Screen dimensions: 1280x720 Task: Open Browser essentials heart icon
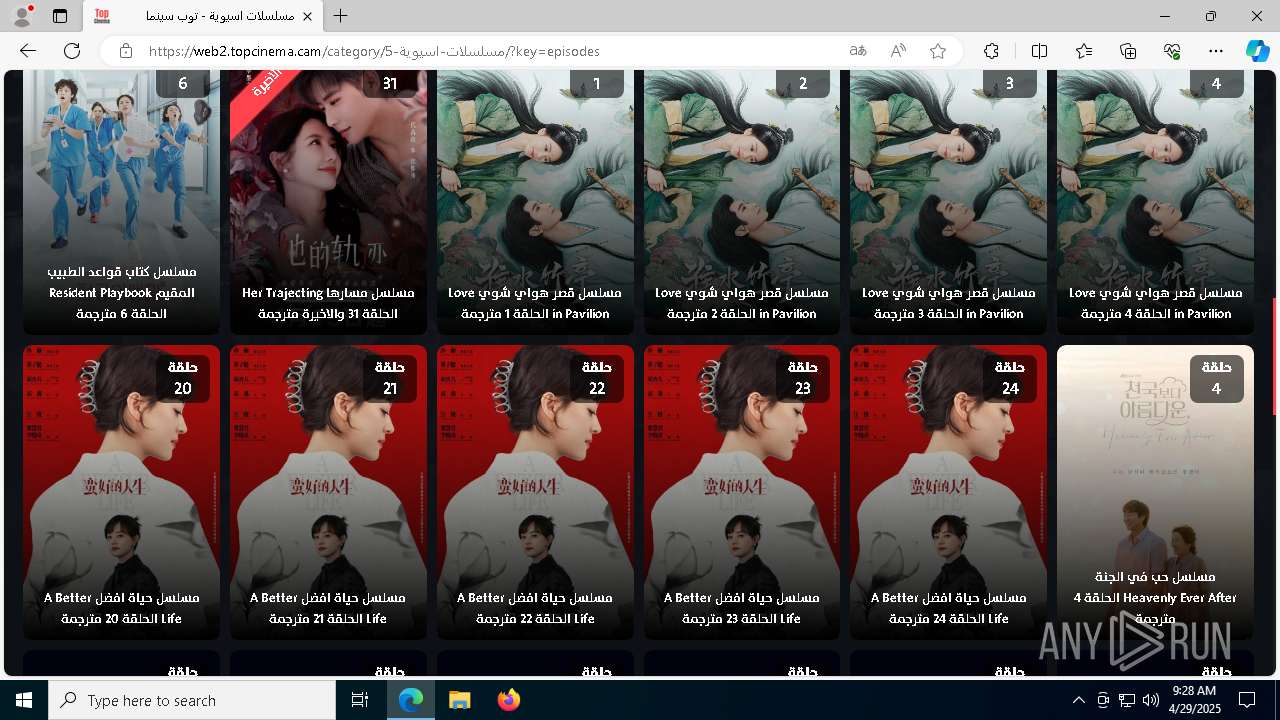[1172, 51]
